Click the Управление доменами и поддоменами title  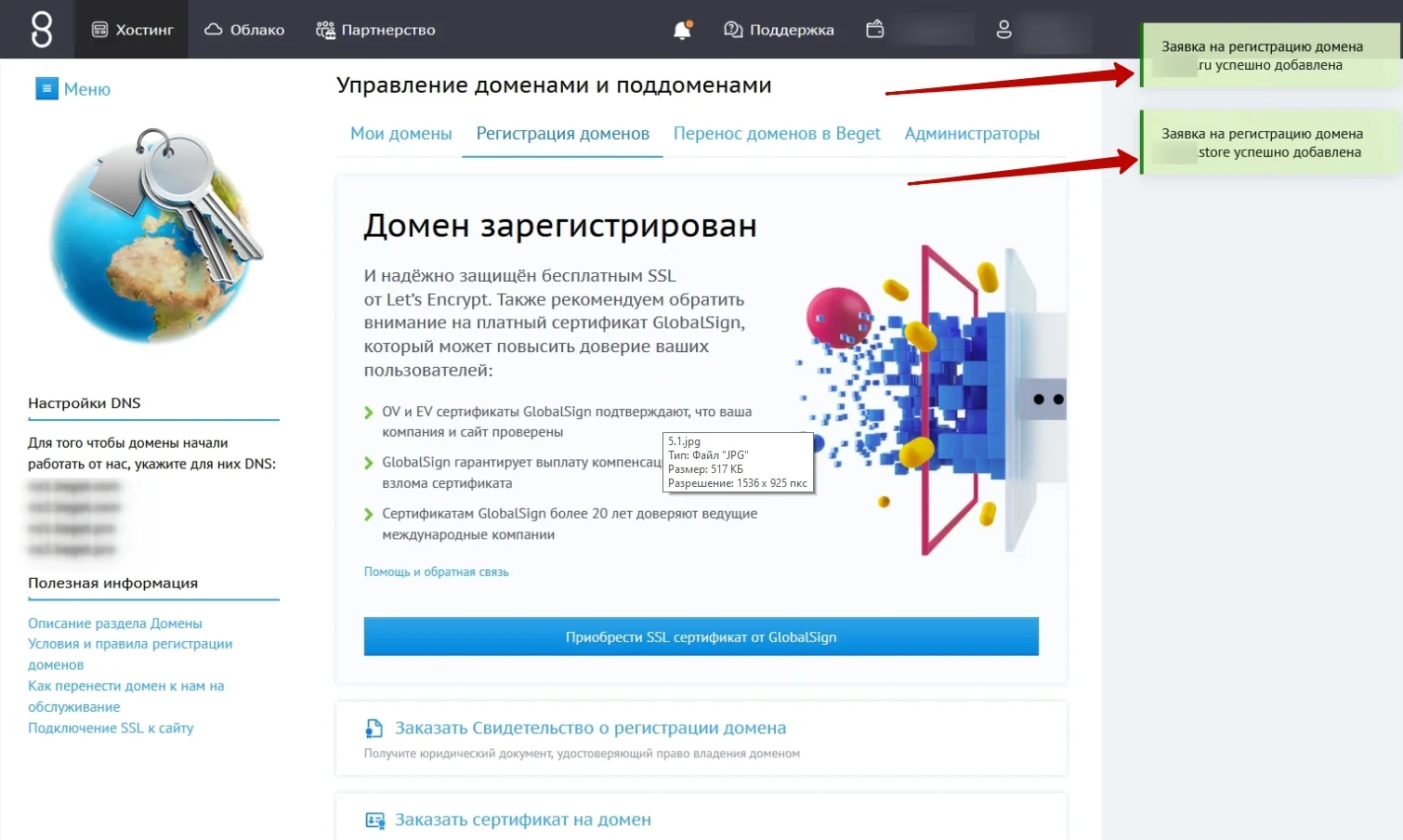(x=554, y=85)
